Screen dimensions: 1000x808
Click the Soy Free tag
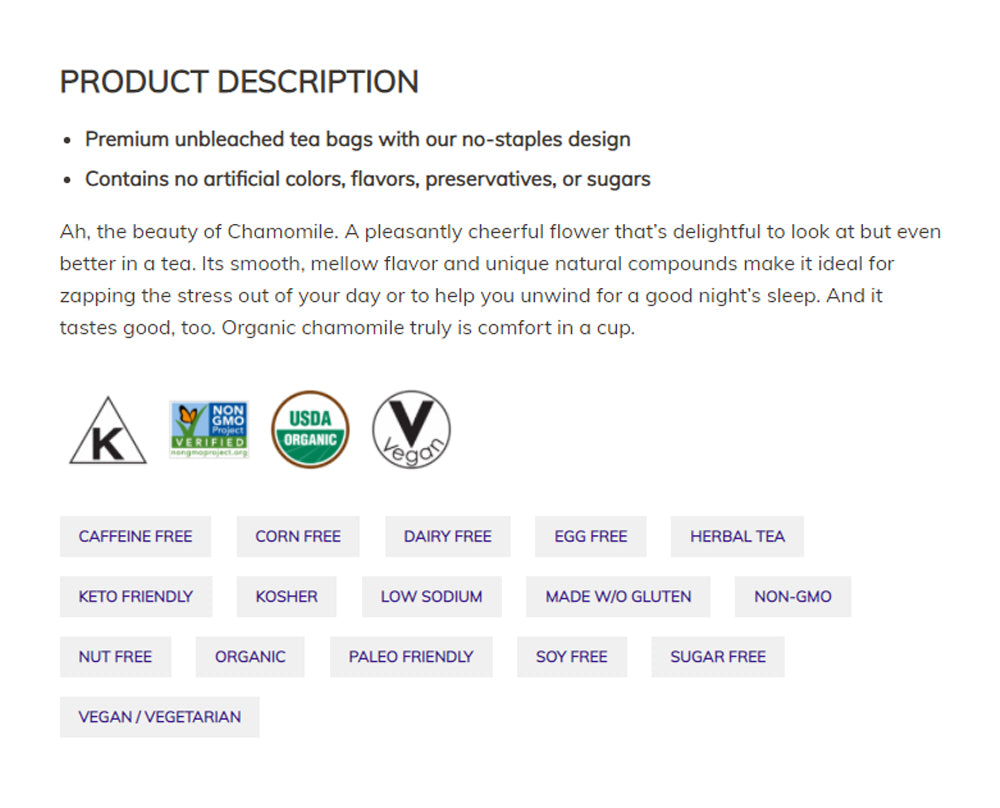[572, 657]
